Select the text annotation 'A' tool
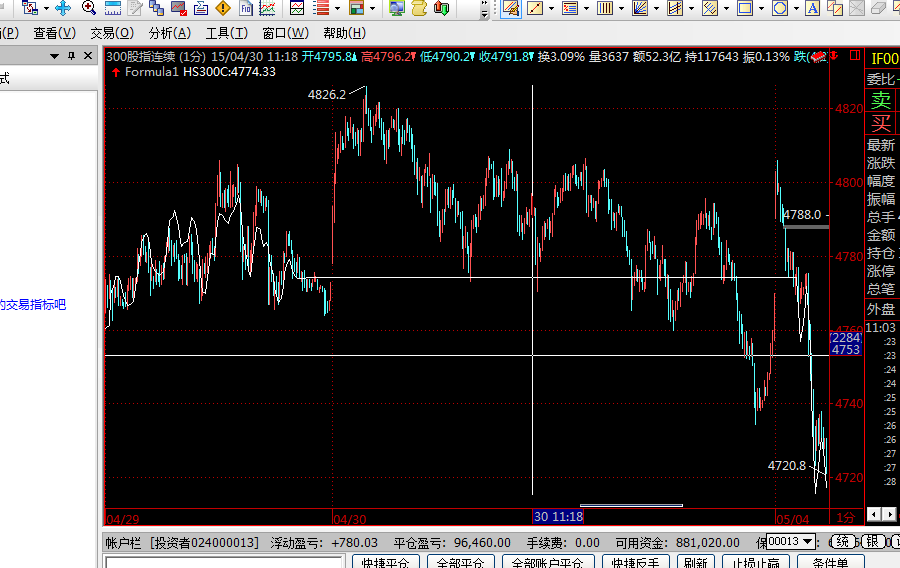 (812, 8)
